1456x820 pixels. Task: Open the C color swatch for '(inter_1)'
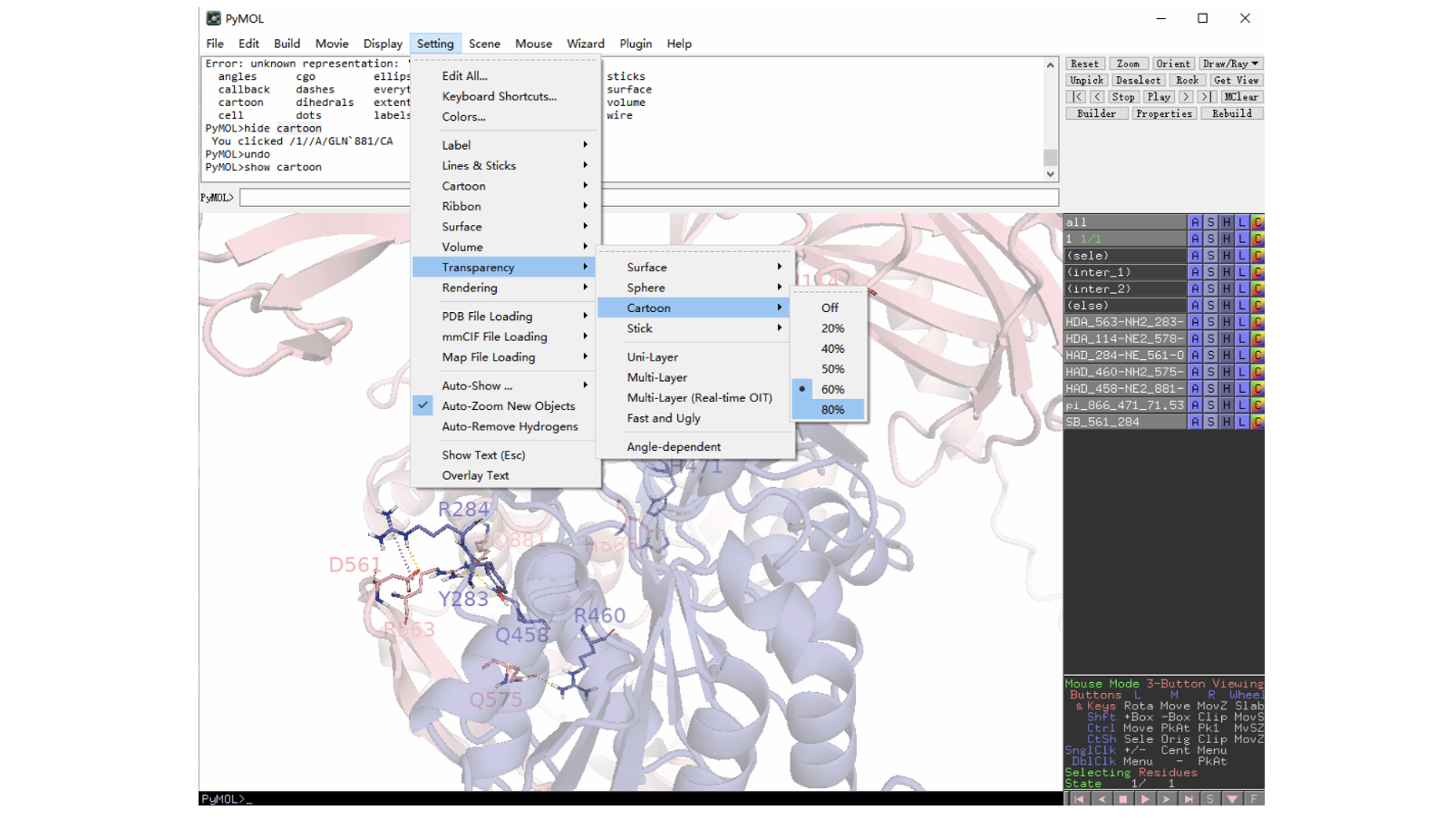[x=1257, y=272]
